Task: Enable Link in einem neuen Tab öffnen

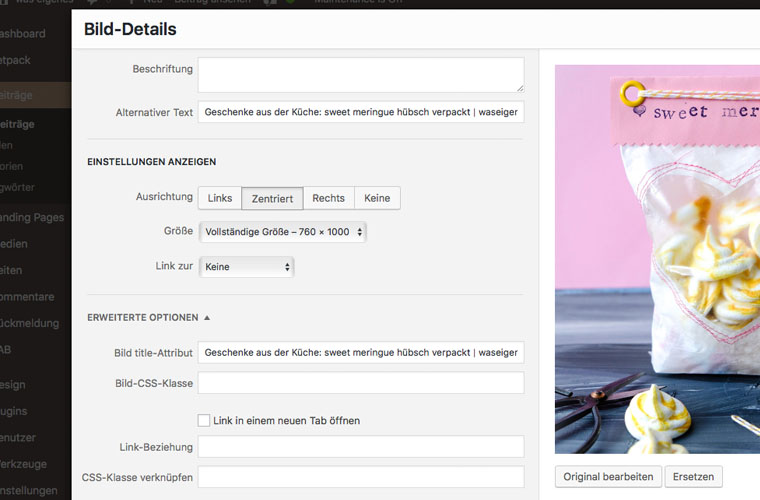Action: click(x=204, y=420)
